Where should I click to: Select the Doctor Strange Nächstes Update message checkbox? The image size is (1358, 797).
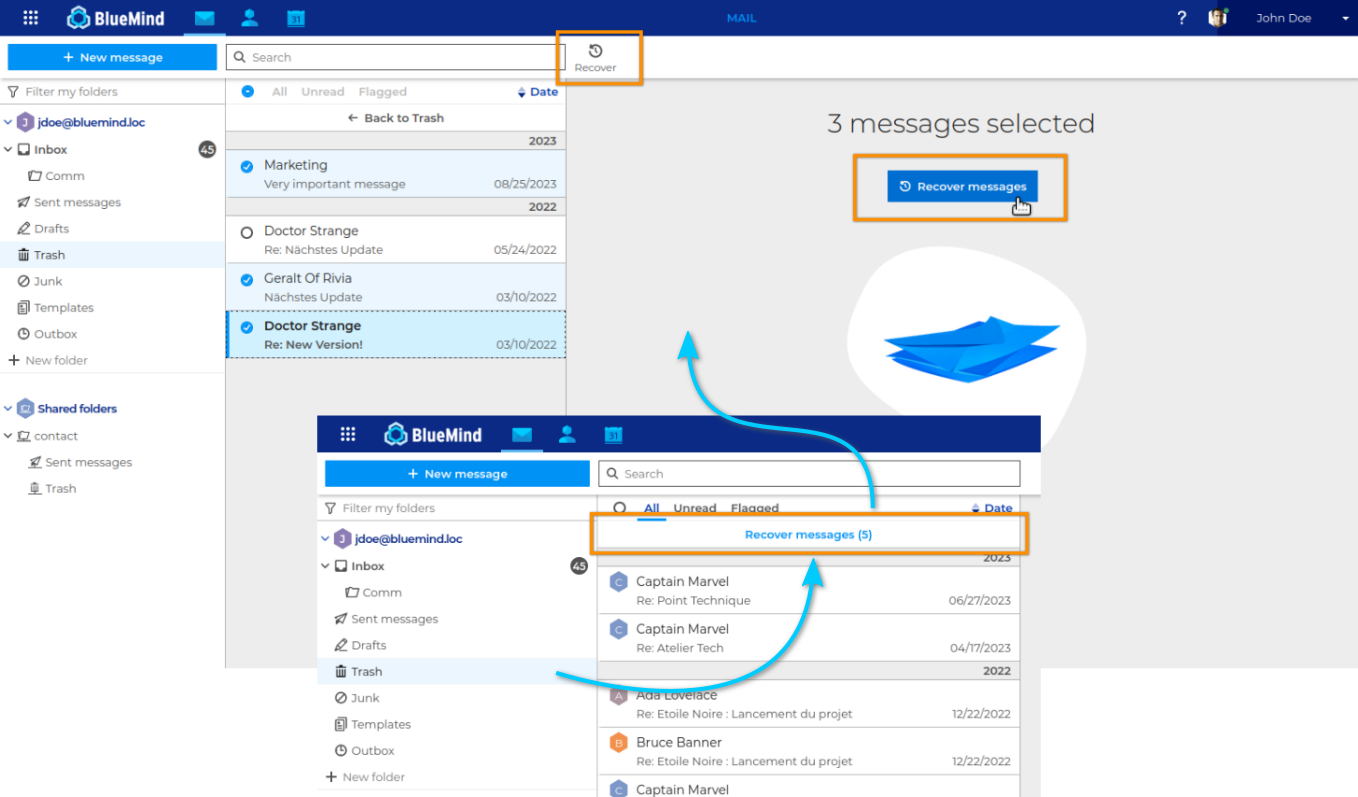tap(247, 232)
